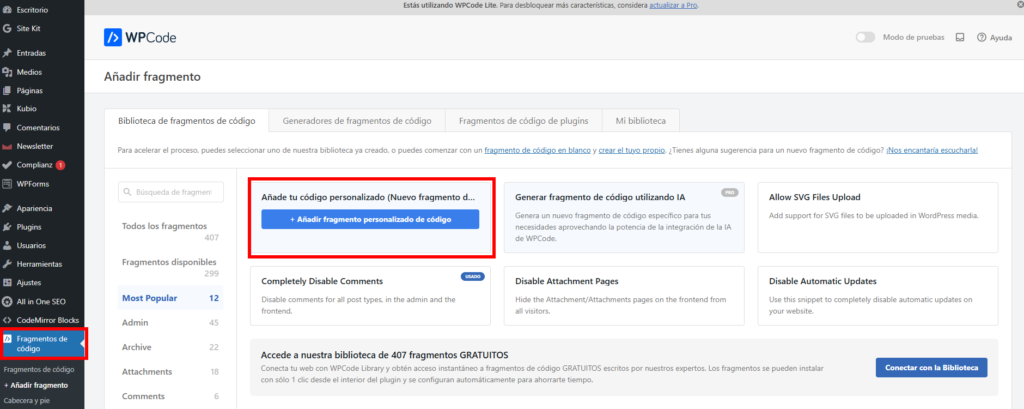The width and height of the screenshot is (1024, 409).
Task: Click the Site Kit Google icon
Action: (x=7, y=29)
